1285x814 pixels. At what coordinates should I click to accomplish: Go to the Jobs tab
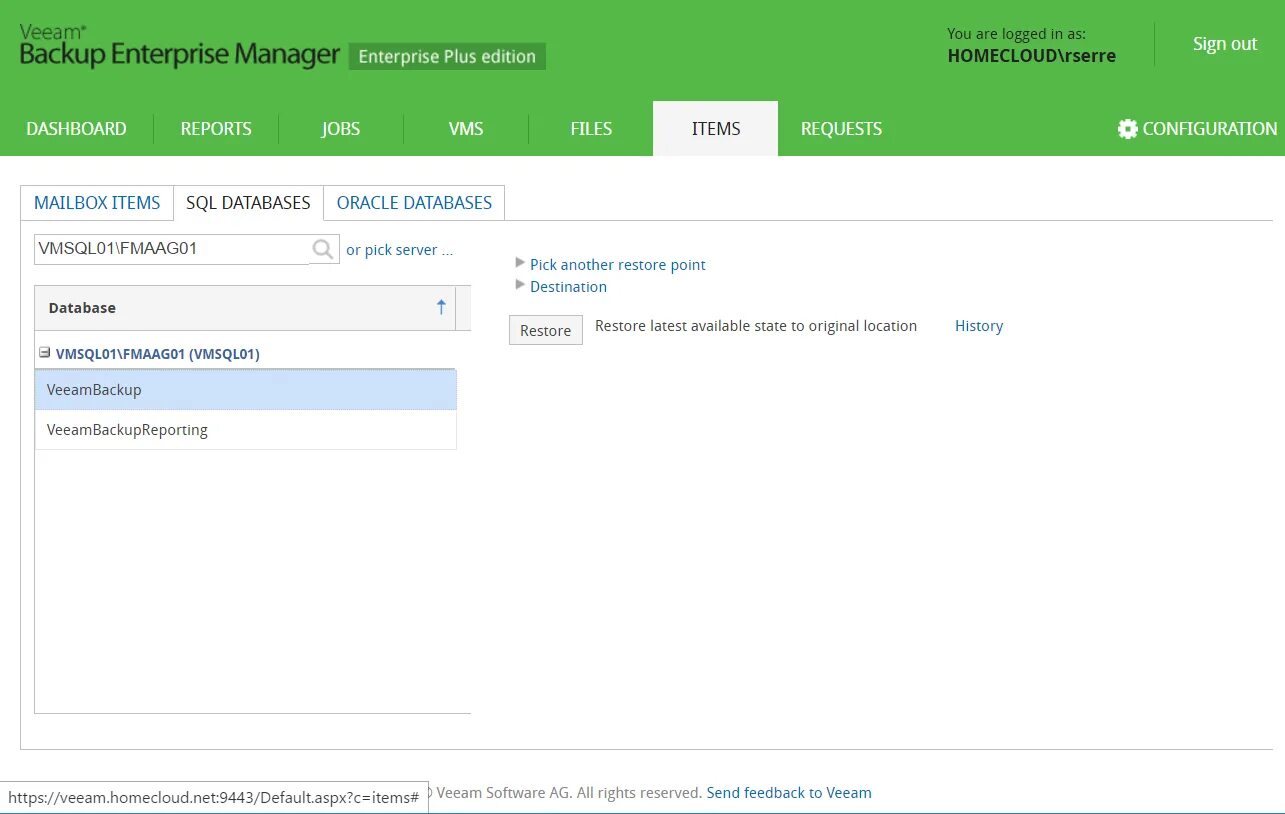click(341, 129)
